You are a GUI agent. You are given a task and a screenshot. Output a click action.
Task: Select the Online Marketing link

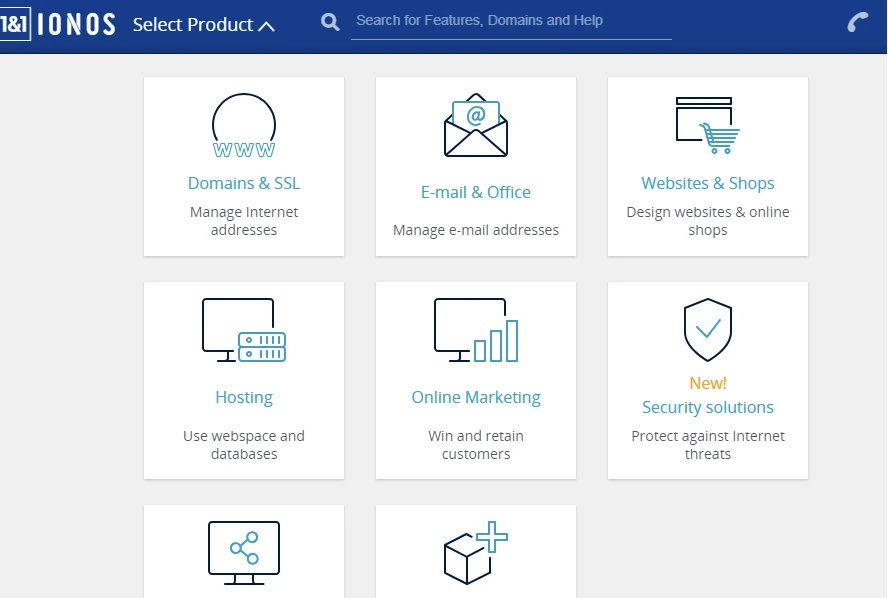point(476,397)
